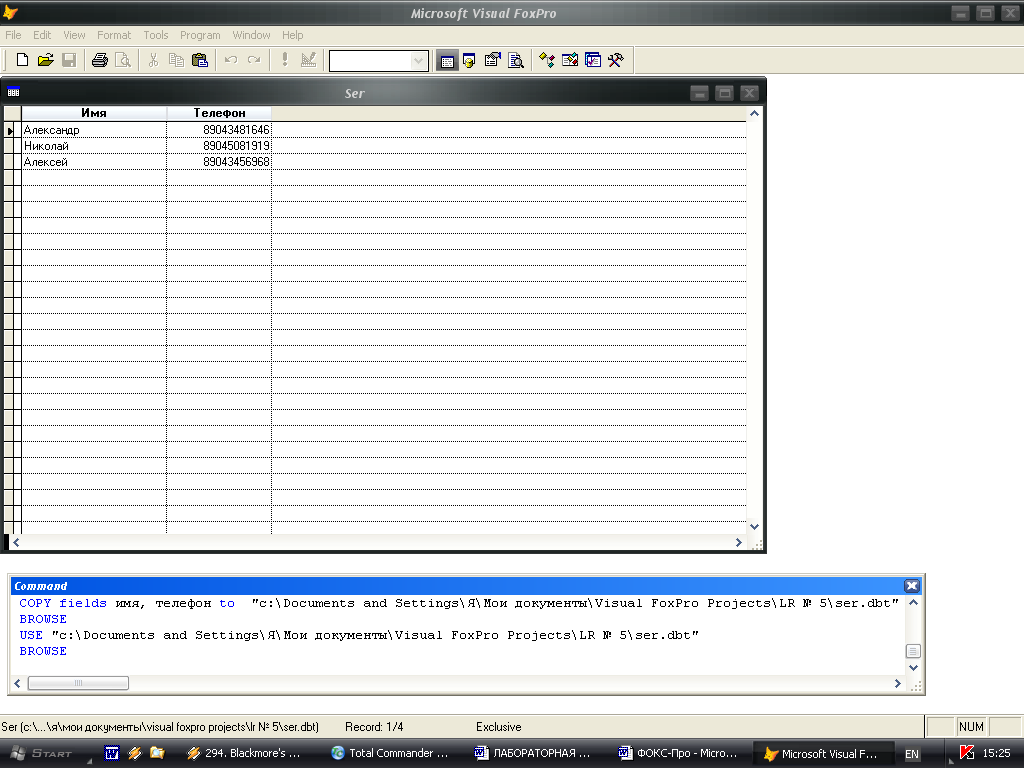Click the COPY fields command line

coord(458,603)
